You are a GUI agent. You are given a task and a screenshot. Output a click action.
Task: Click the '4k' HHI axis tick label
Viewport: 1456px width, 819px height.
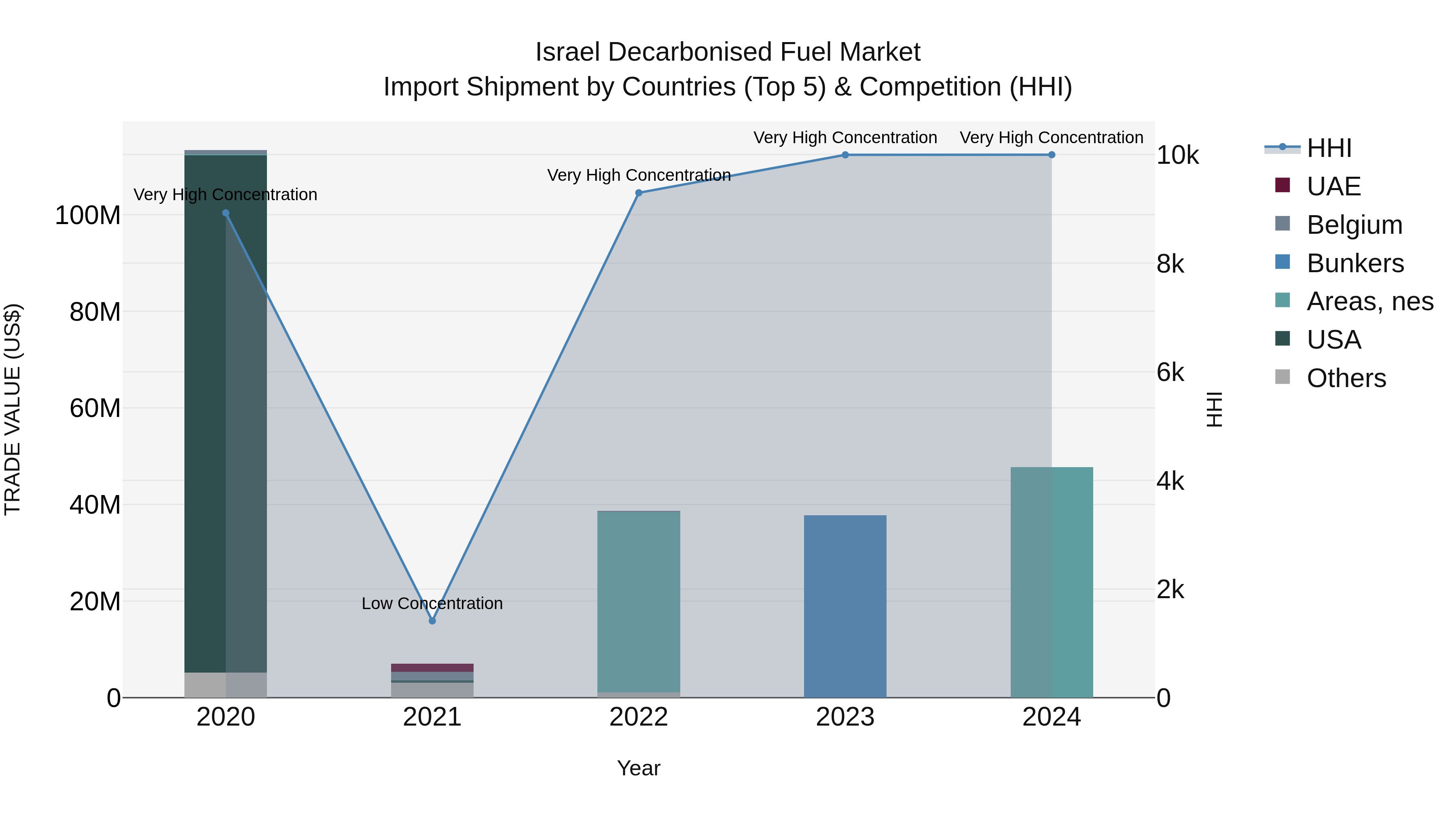click(1170, 481)
